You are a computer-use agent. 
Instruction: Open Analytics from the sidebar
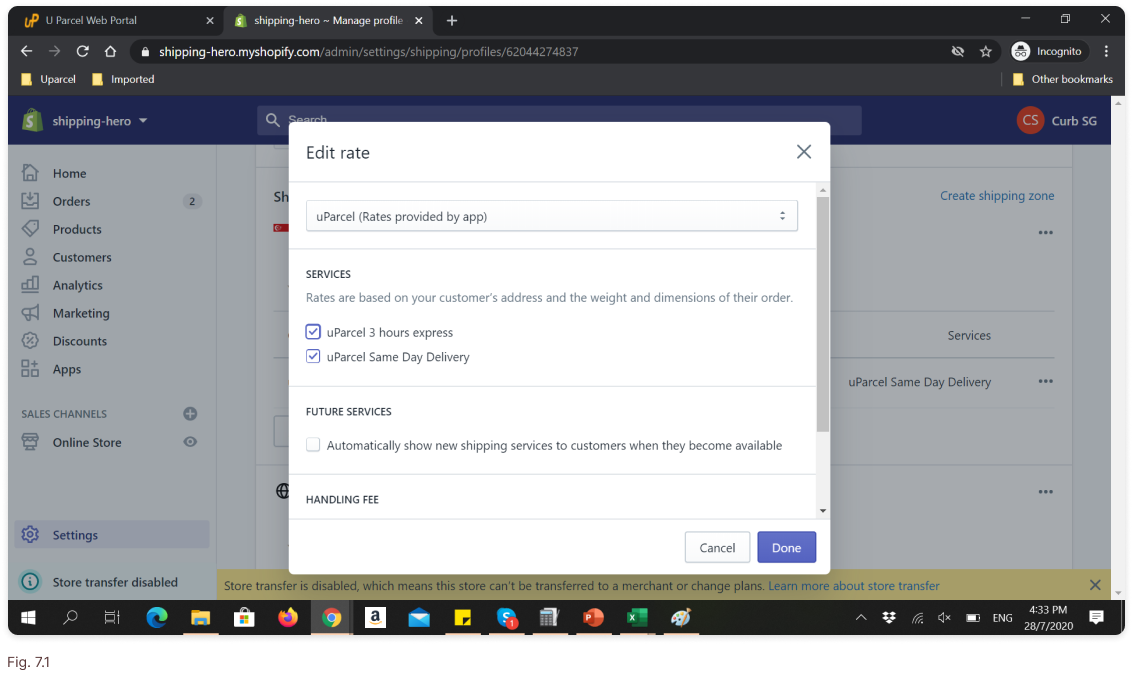[x=77, y=286]
